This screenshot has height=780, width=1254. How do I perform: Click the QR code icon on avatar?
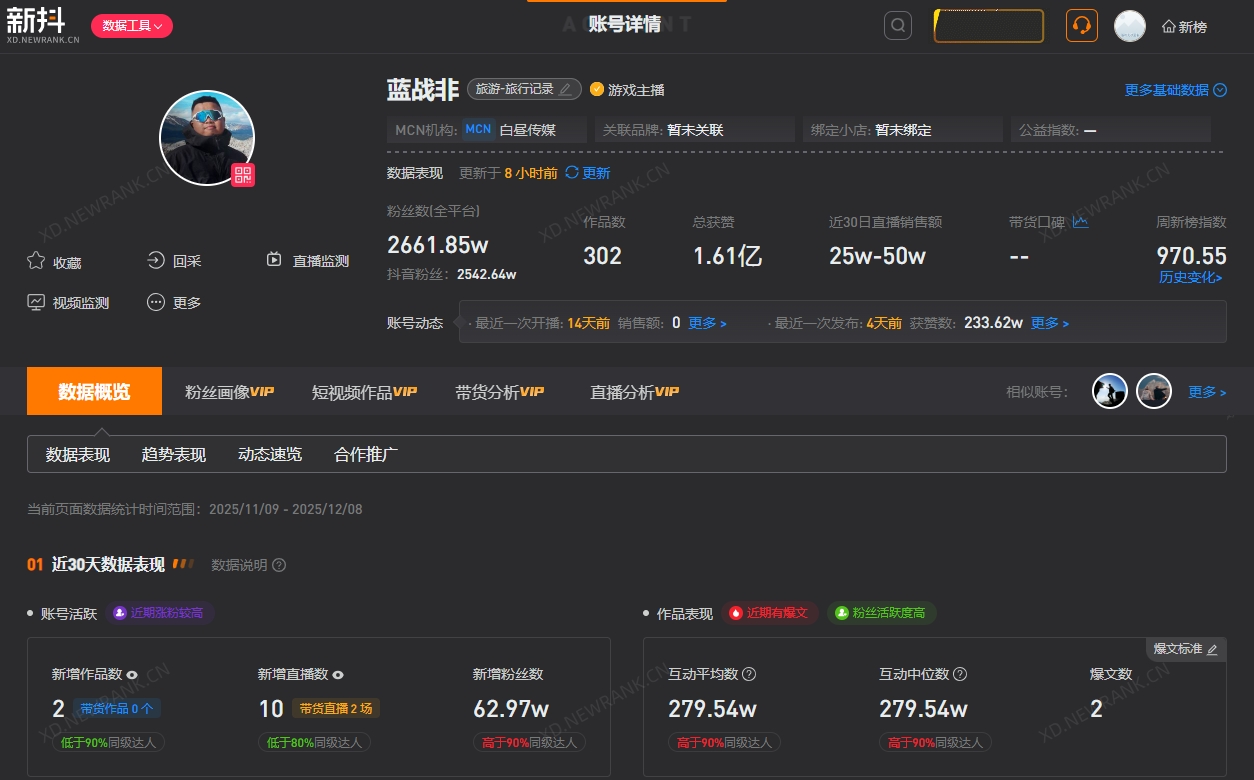tap(243, 175)
